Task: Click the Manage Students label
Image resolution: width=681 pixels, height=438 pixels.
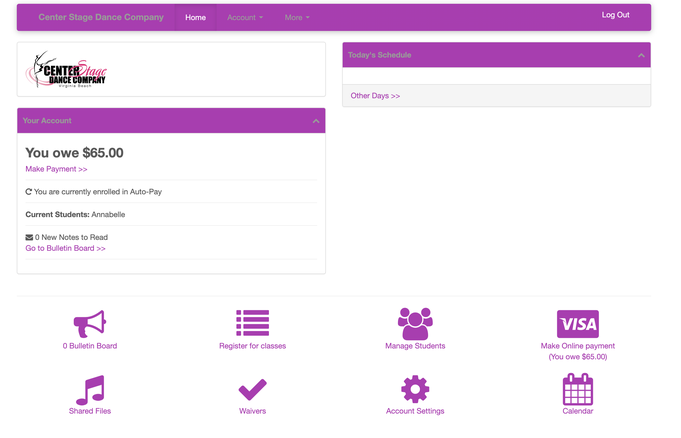Action: pyautogui.click(x=415, y=346)
